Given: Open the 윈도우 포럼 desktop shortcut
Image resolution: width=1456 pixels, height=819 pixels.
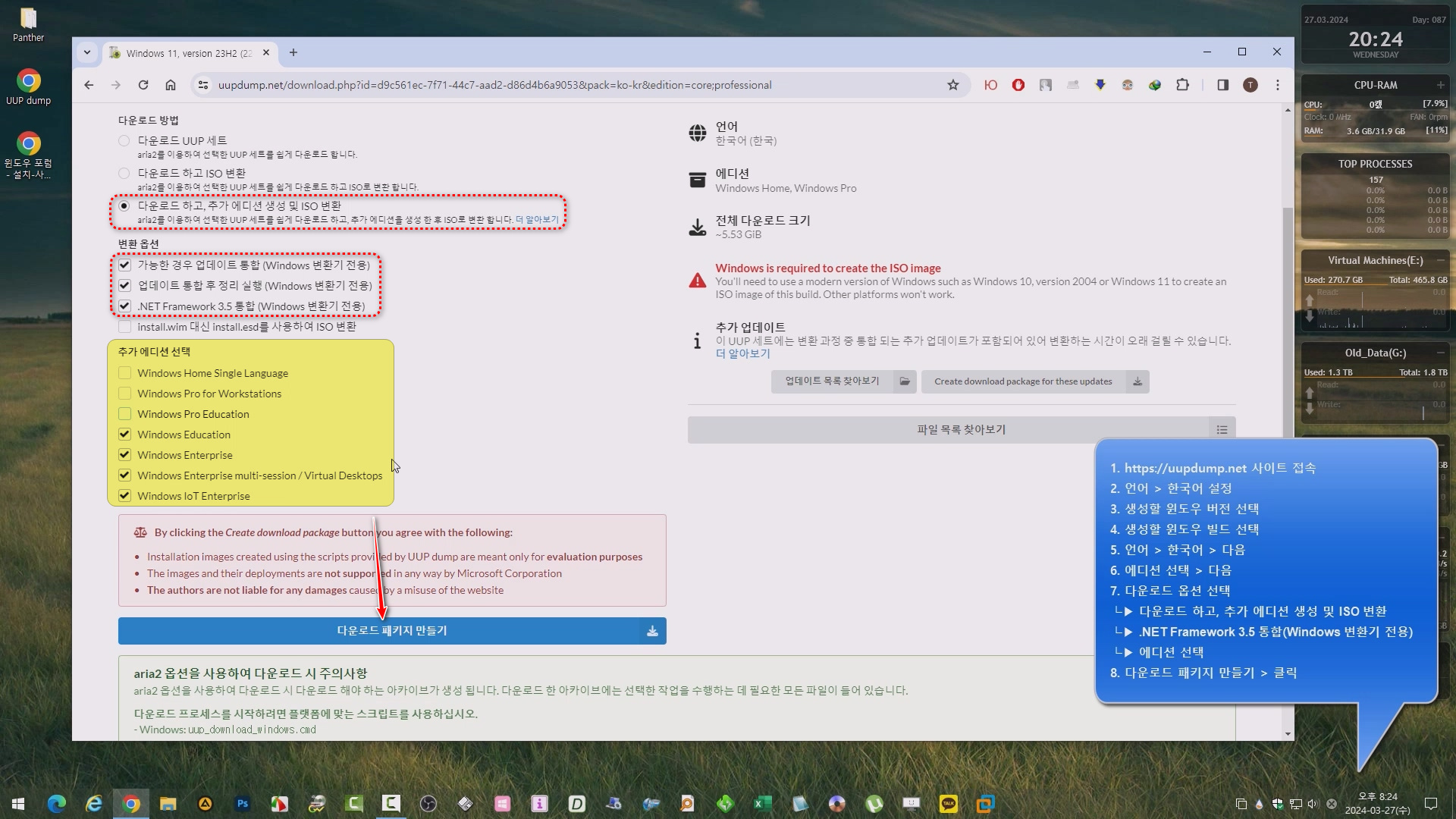Looking at the screenshot, I should coord(28,155).
